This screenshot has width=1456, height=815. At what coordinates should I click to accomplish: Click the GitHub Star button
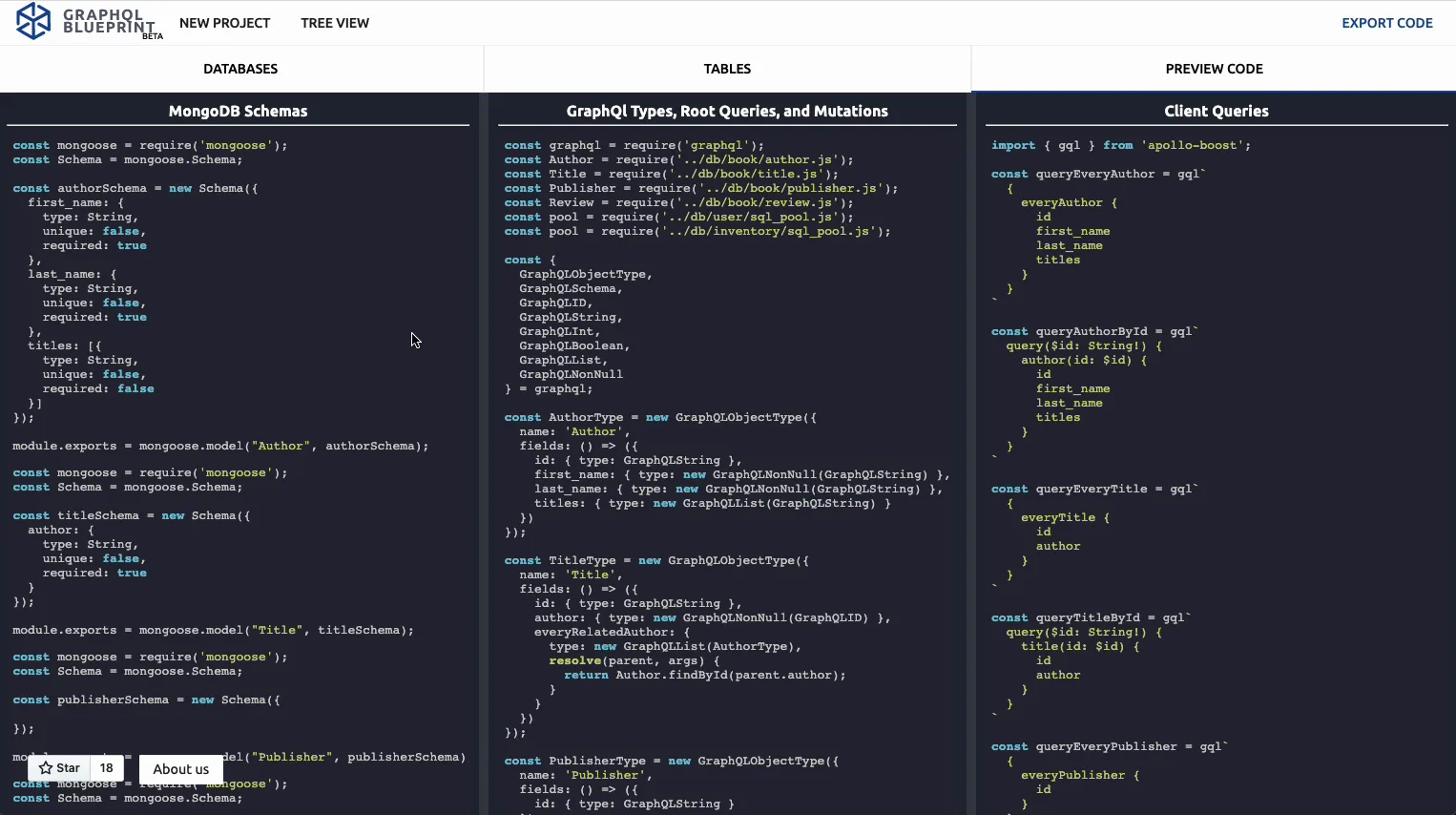click(x=59, y=768)
